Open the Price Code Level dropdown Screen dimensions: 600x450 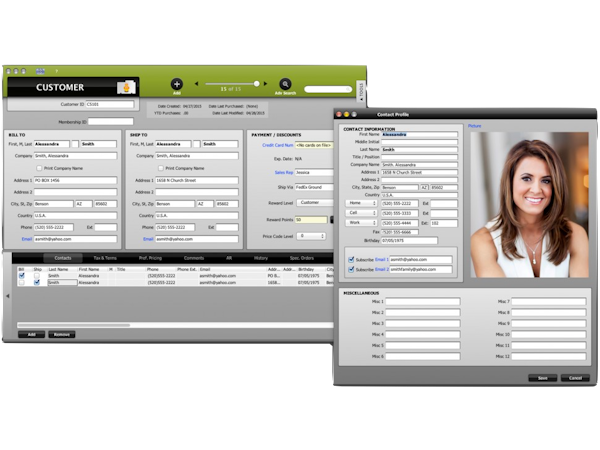312,236
